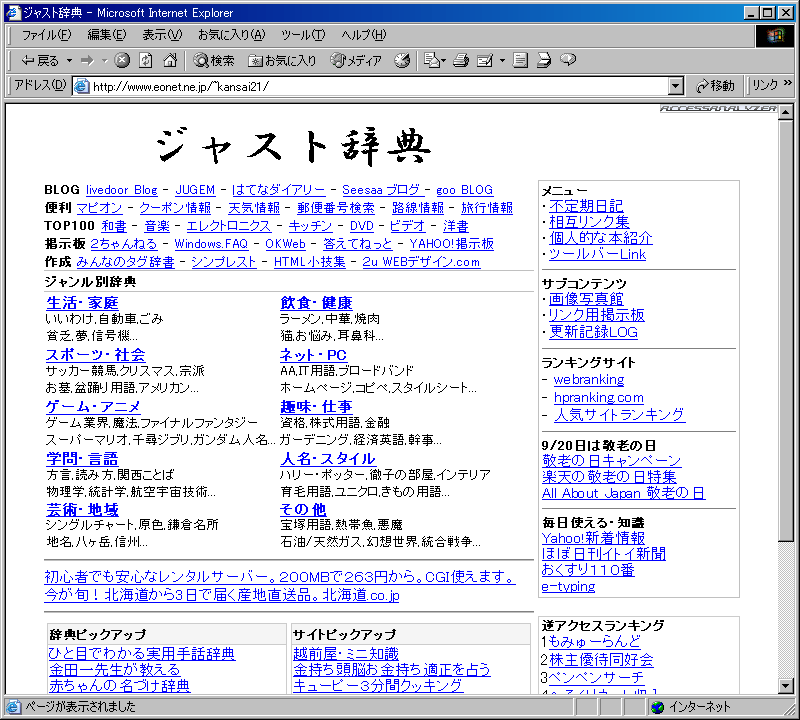Click the vertical scrollbar down arrow
This screenshot has height=720, width=800.
(786, 686)
